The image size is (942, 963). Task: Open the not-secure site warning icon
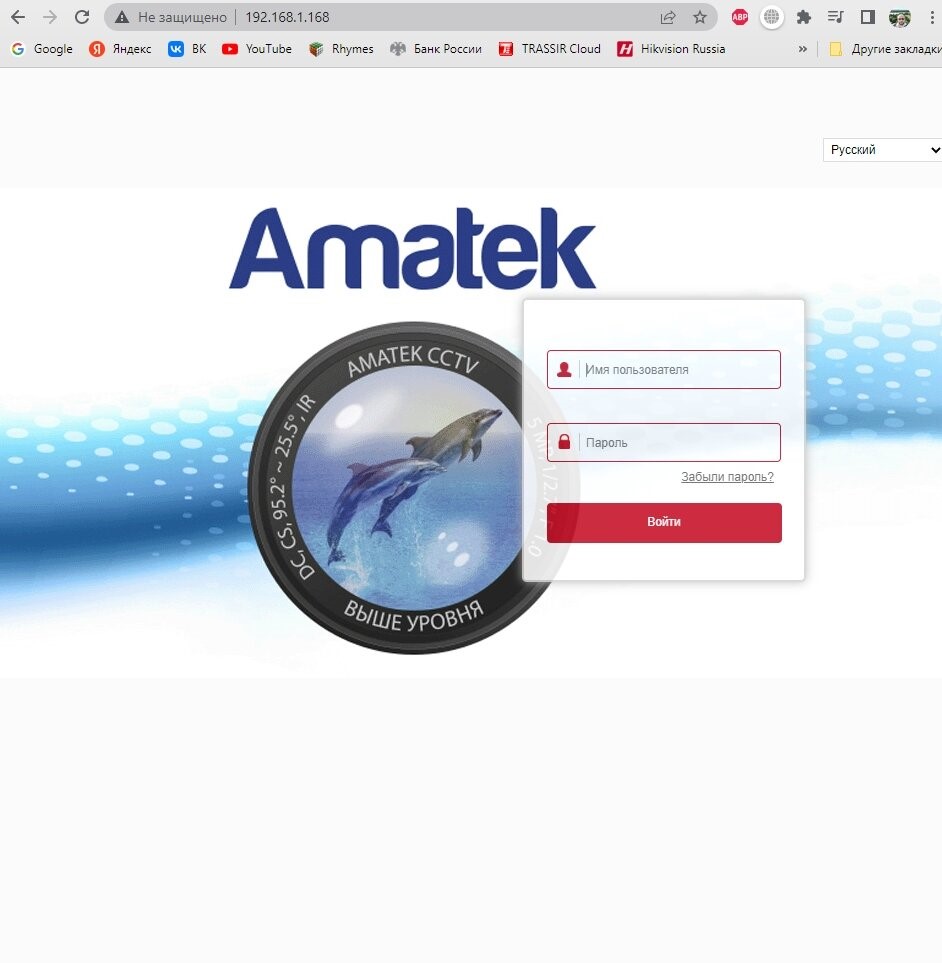coord(122,17)
